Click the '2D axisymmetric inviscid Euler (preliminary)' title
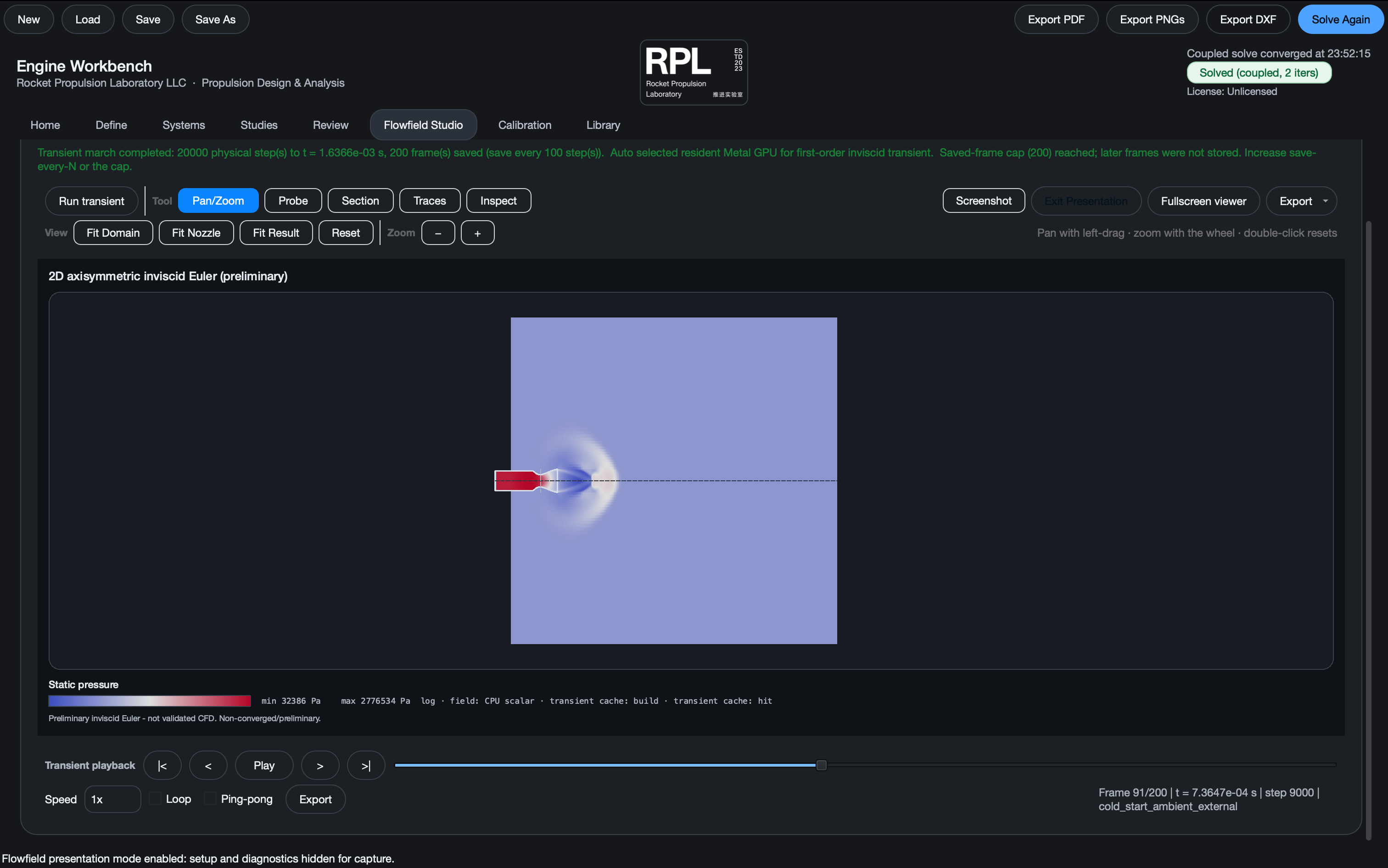The height and width of the screenshot is (868, 1388). pos(168,276)
